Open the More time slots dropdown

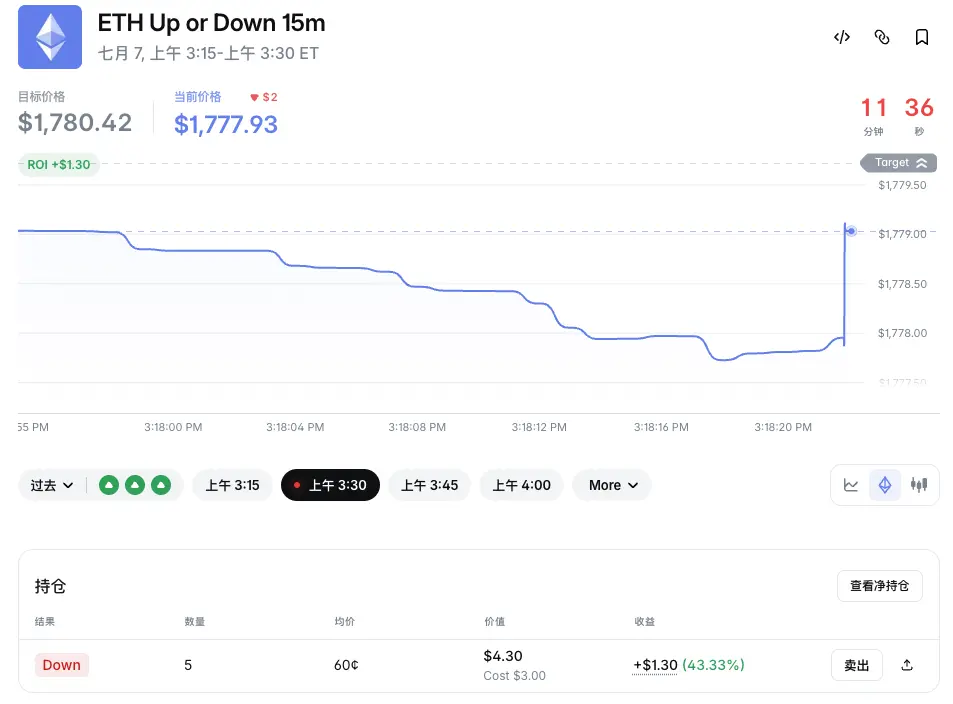coord(612,485)
